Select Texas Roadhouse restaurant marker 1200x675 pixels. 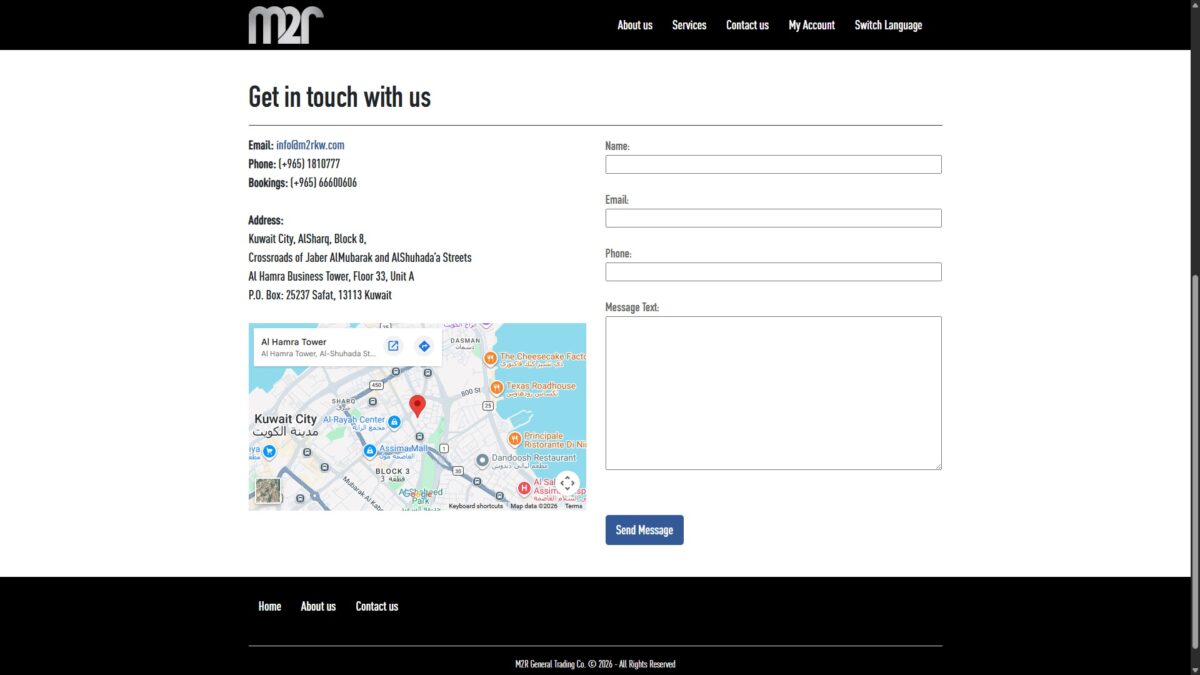point(497,386)
